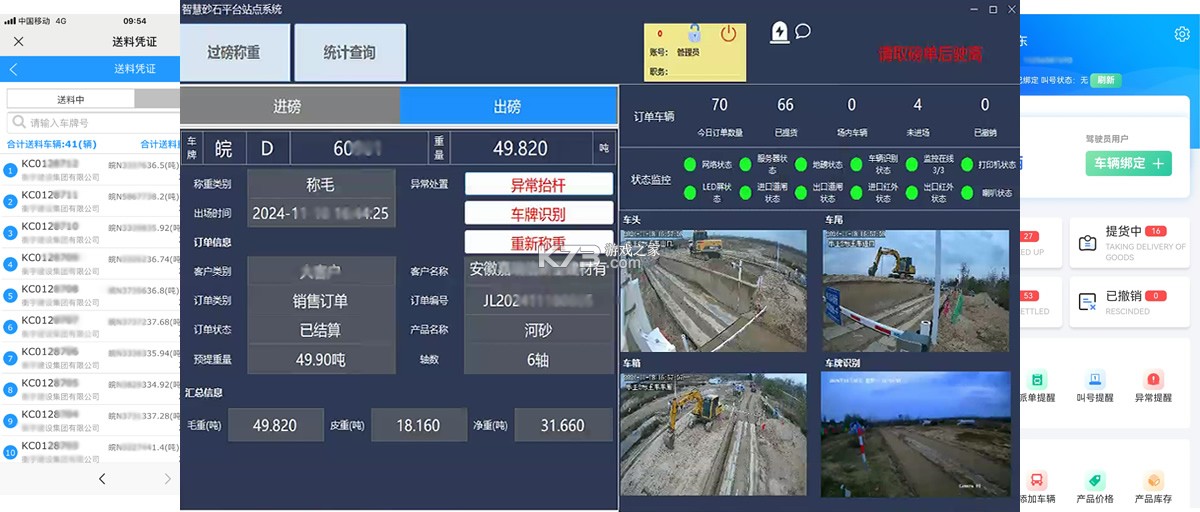Click the 产品名称 field showing 河砂
The height and width of the screenshot is (512, 1200).
[538, 330]
